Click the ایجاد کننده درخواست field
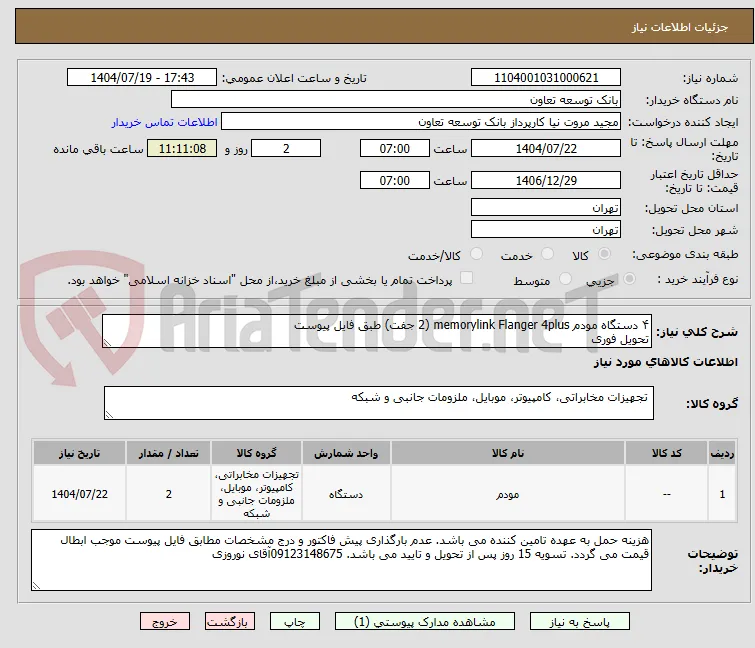This screenshot has width=755, height=648. click(x=421, y=122)
